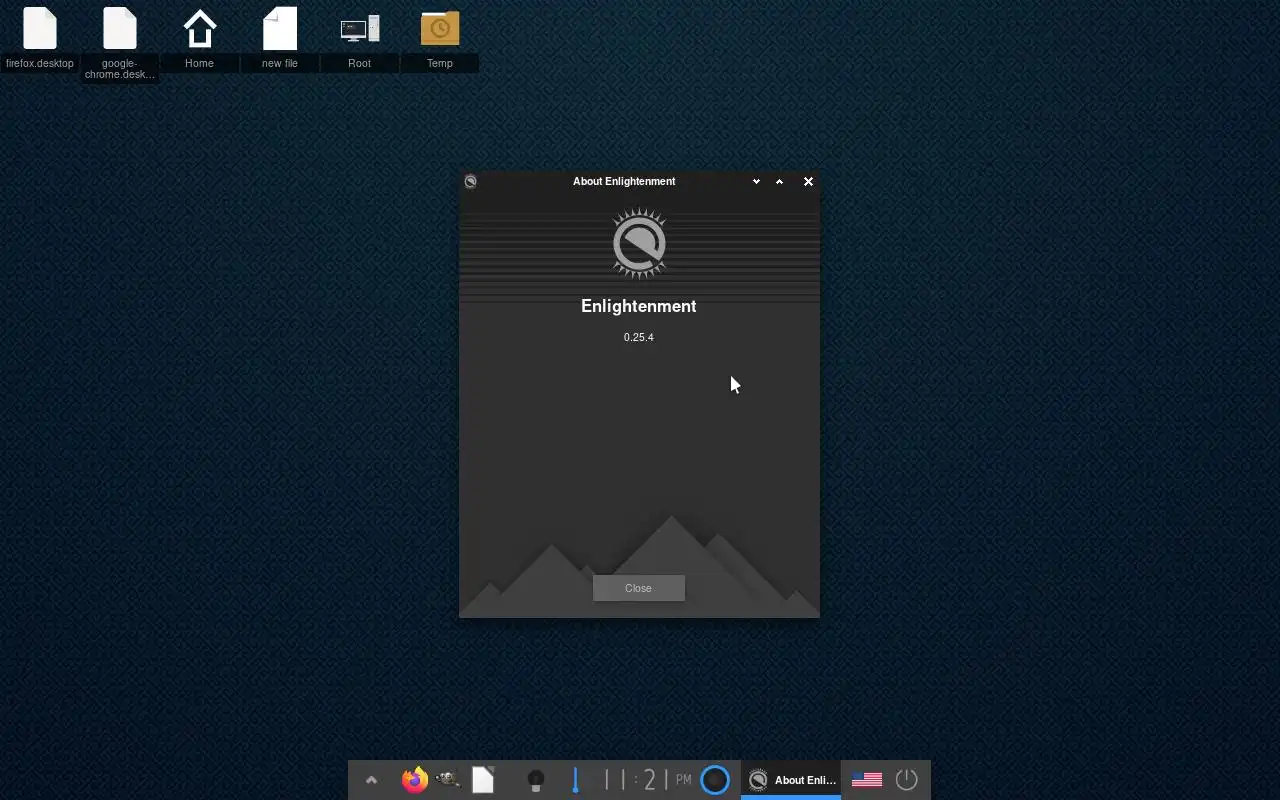The image size is (1280, 800).
Task: Close About Enlightenment window via X
Action: pos(808,181)
